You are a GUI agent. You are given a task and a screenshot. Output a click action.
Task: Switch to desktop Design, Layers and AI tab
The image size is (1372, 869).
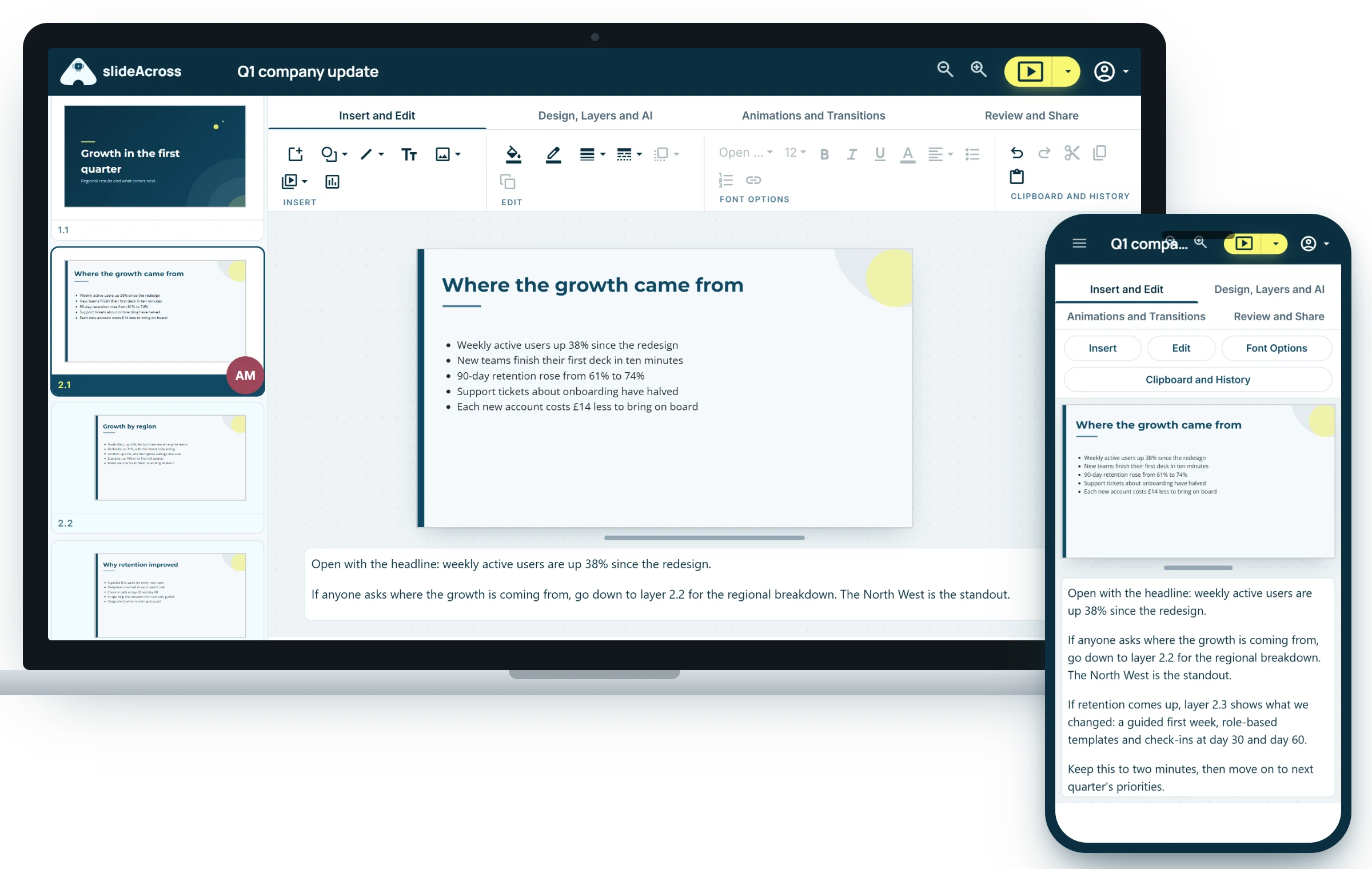(595, 115)
